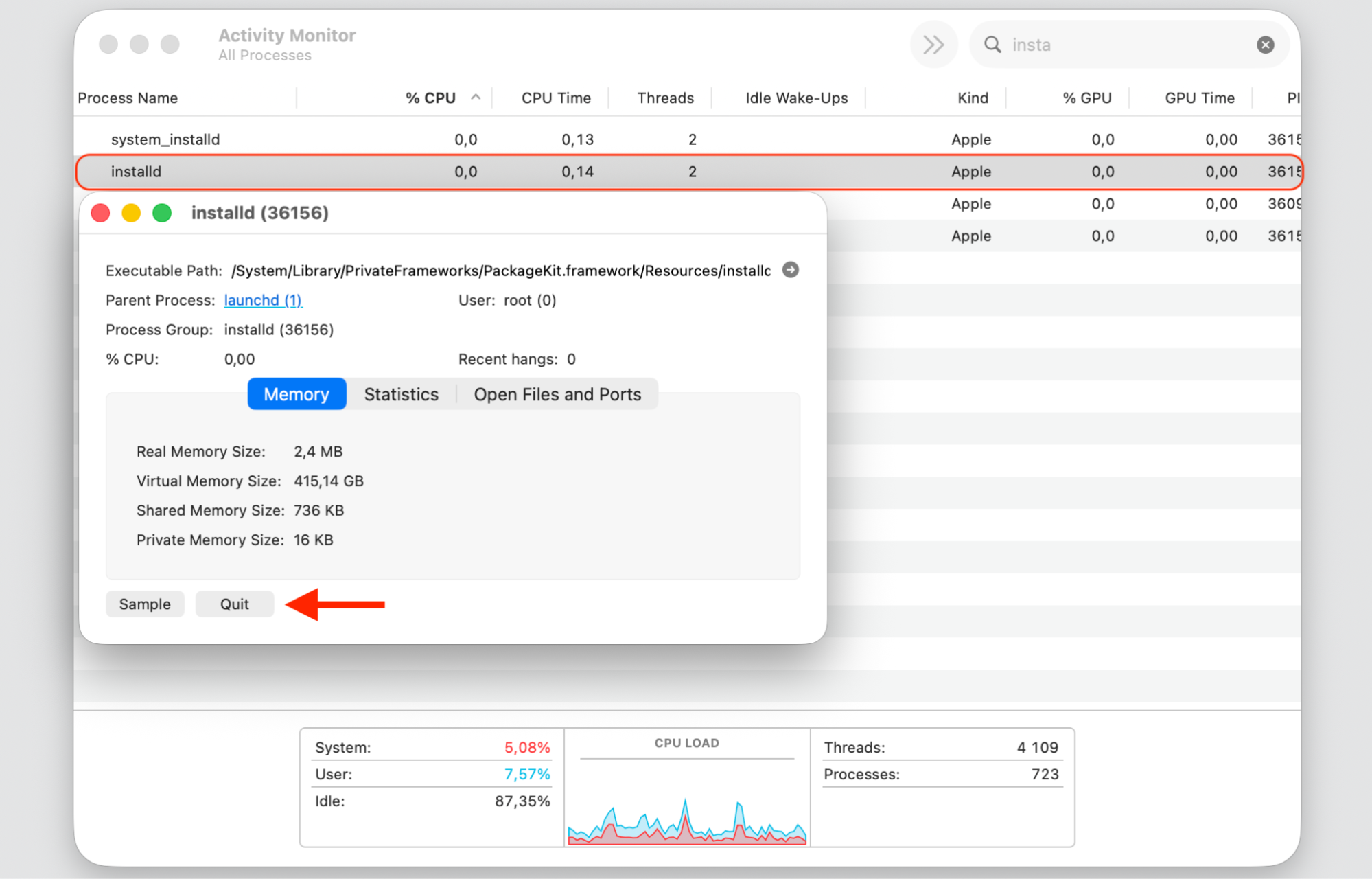Expand the toolbar overflow chevron button
Image resolution: width=1372 pixels, height=879 pixels.
(933, 45)
